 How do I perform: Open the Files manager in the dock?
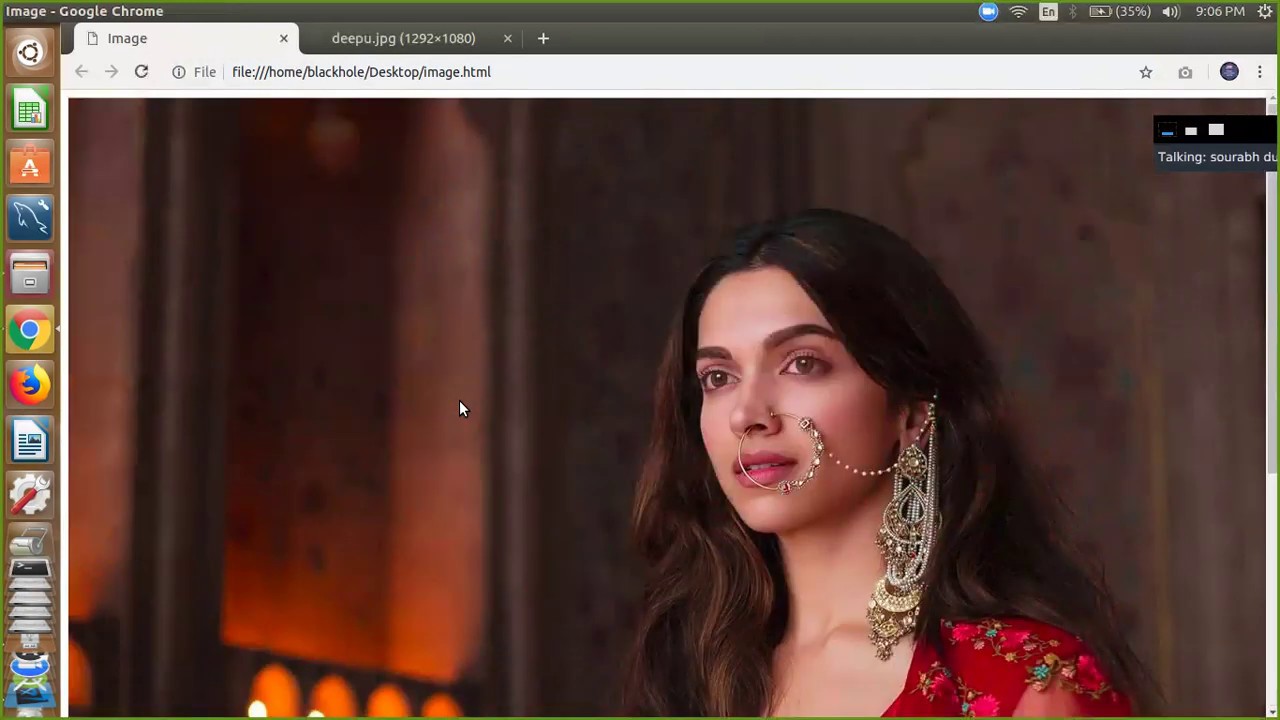pos(30,274)
